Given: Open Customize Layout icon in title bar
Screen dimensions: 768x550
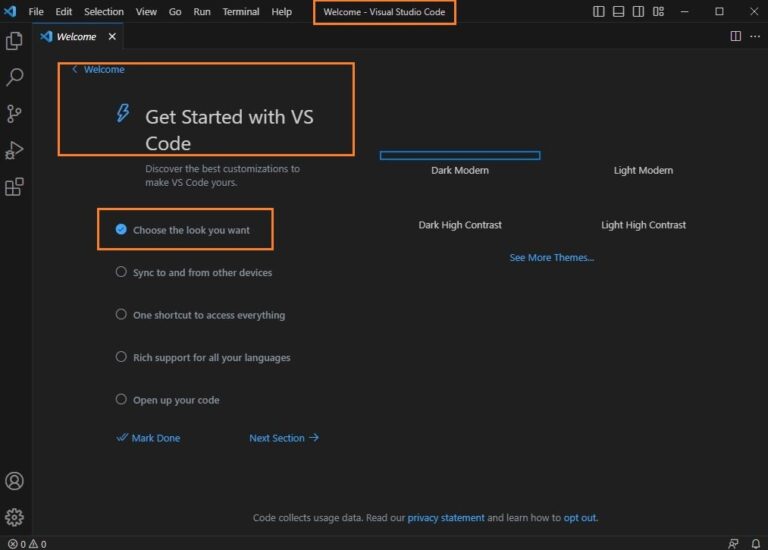Looking at the screenshot, I should 658,11.
